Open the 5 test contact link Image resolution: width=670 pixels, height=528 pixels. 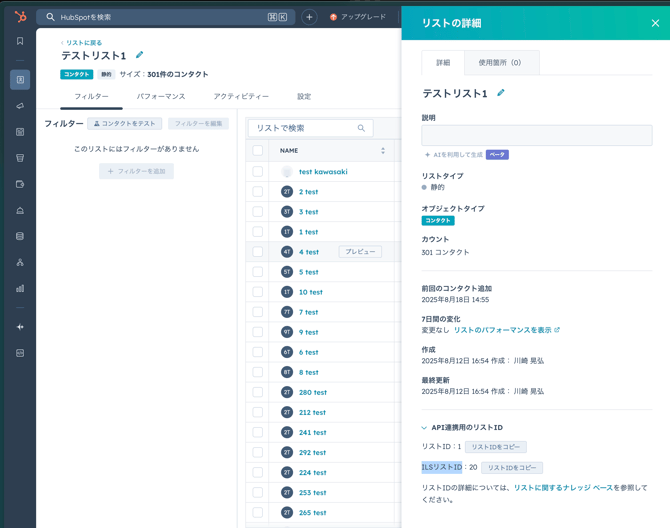point(309,272)
